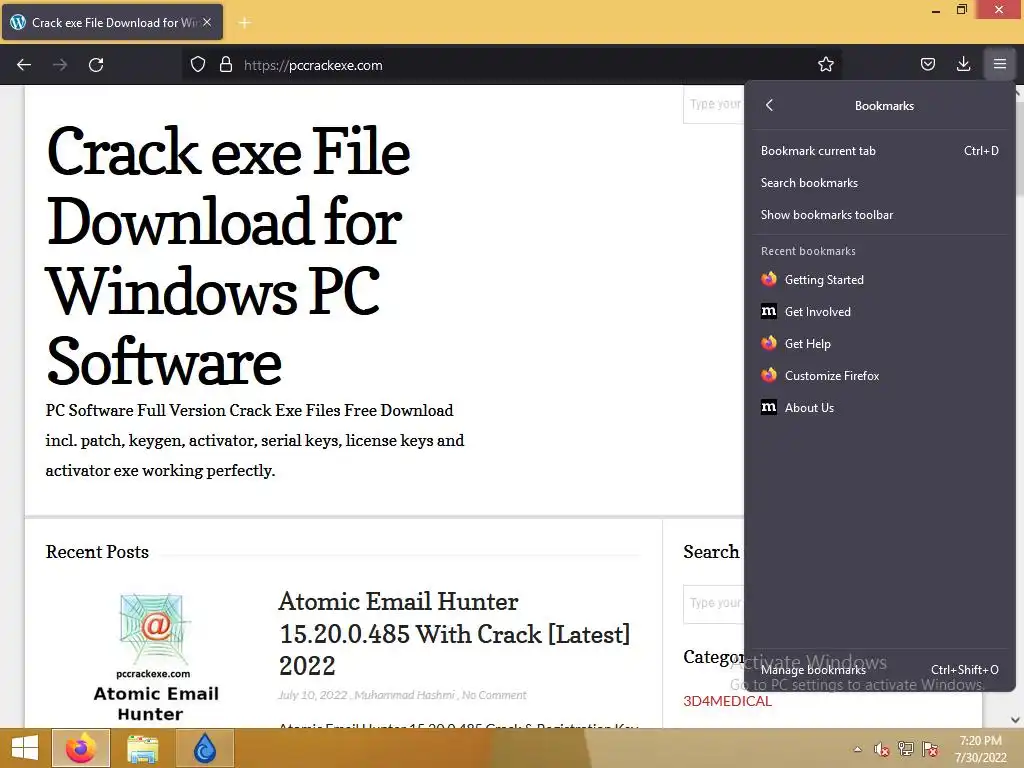Select the Crack exe File Download tab
1024x768 pixels.
coord(112,22)
